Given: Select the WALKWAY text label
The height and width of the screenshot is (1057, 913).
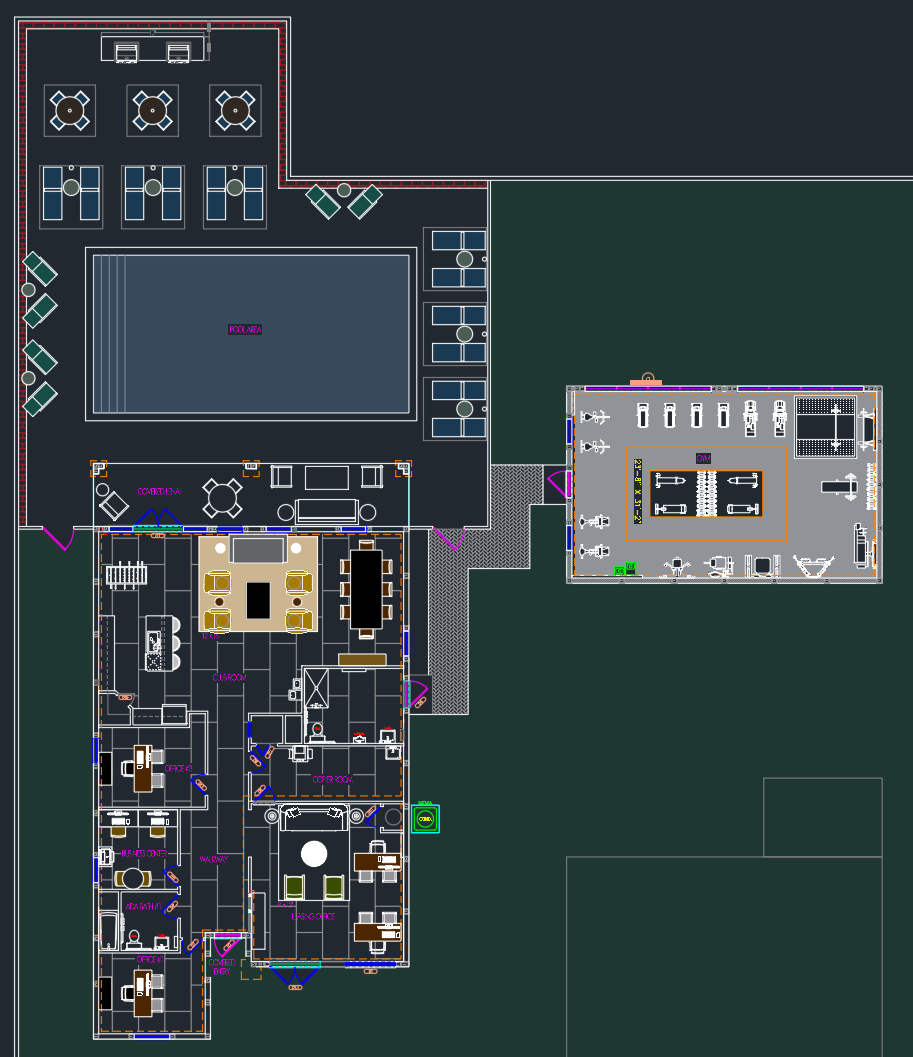Looking at the screenshot, I should click(x=214, y=860).
